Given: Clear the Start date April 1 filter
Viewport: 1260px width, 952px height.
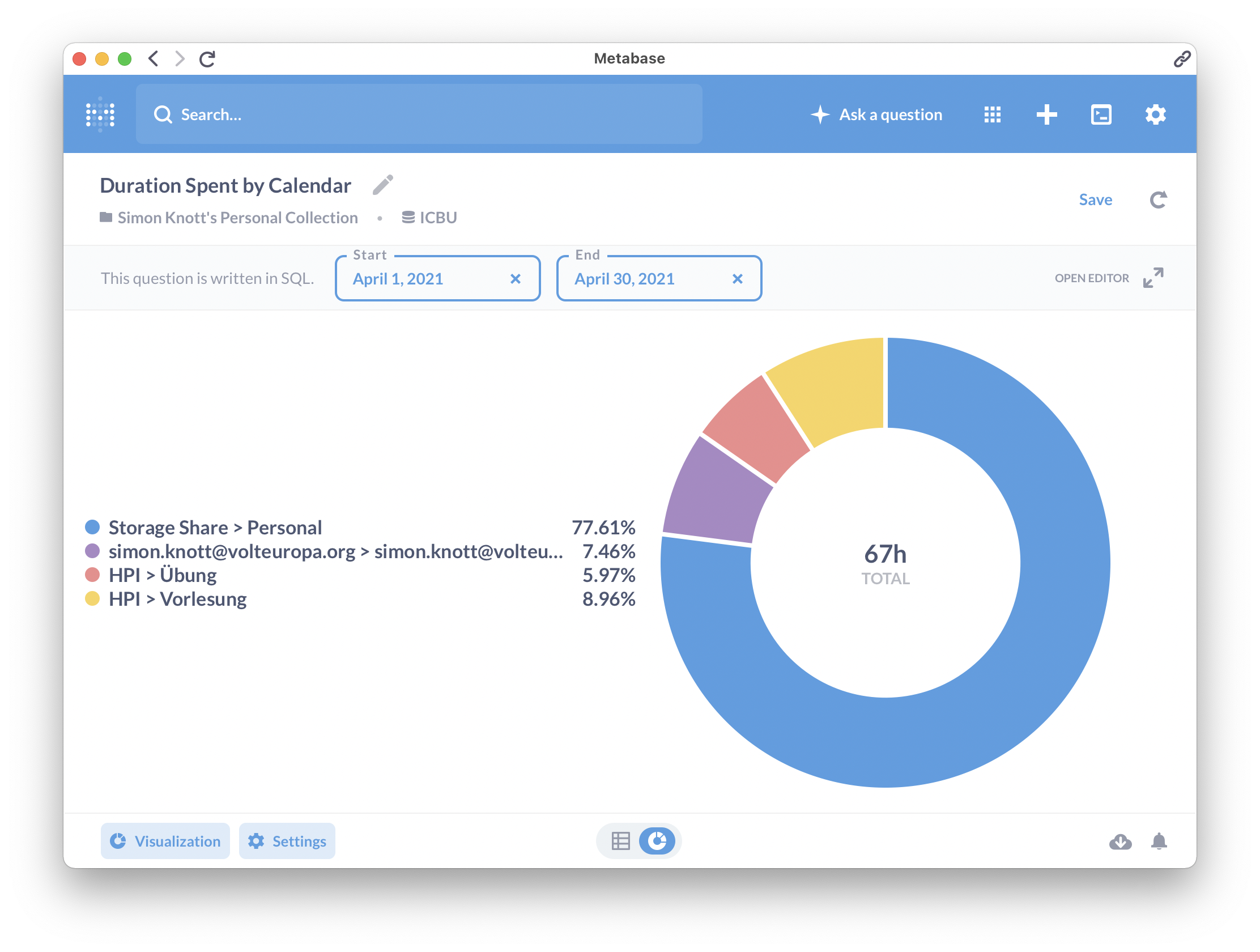Looking at the screenshot, I should coord(515,279).
